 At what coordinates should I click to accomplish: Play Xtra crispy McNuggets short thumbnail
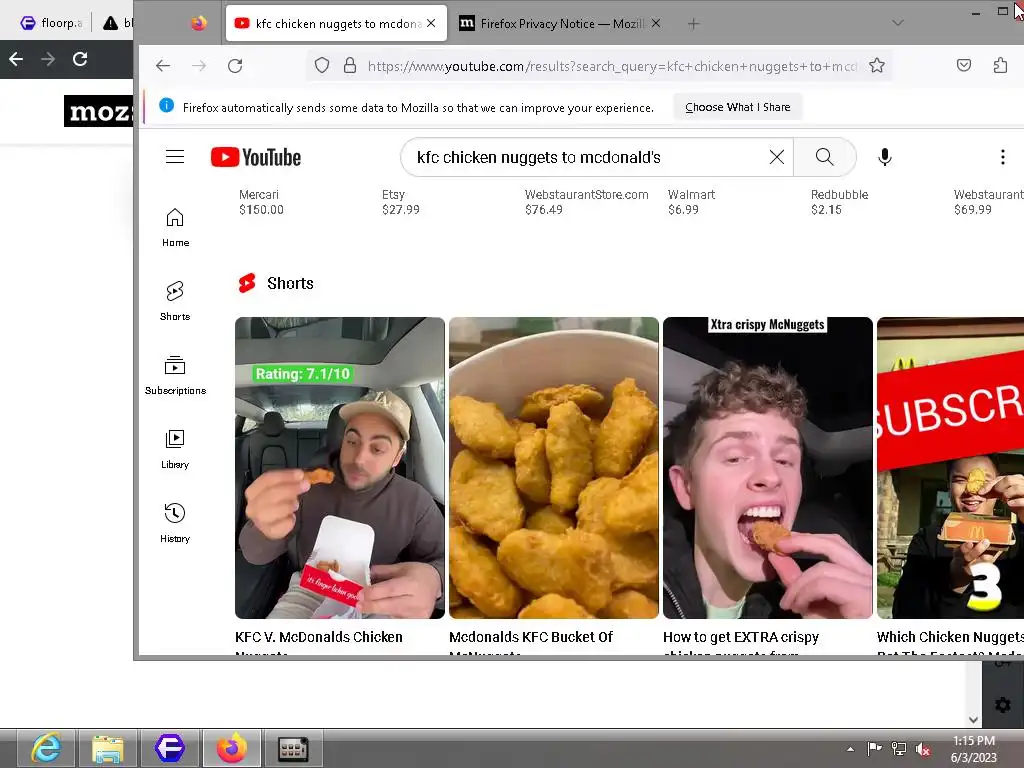click(x=767, y=468)
